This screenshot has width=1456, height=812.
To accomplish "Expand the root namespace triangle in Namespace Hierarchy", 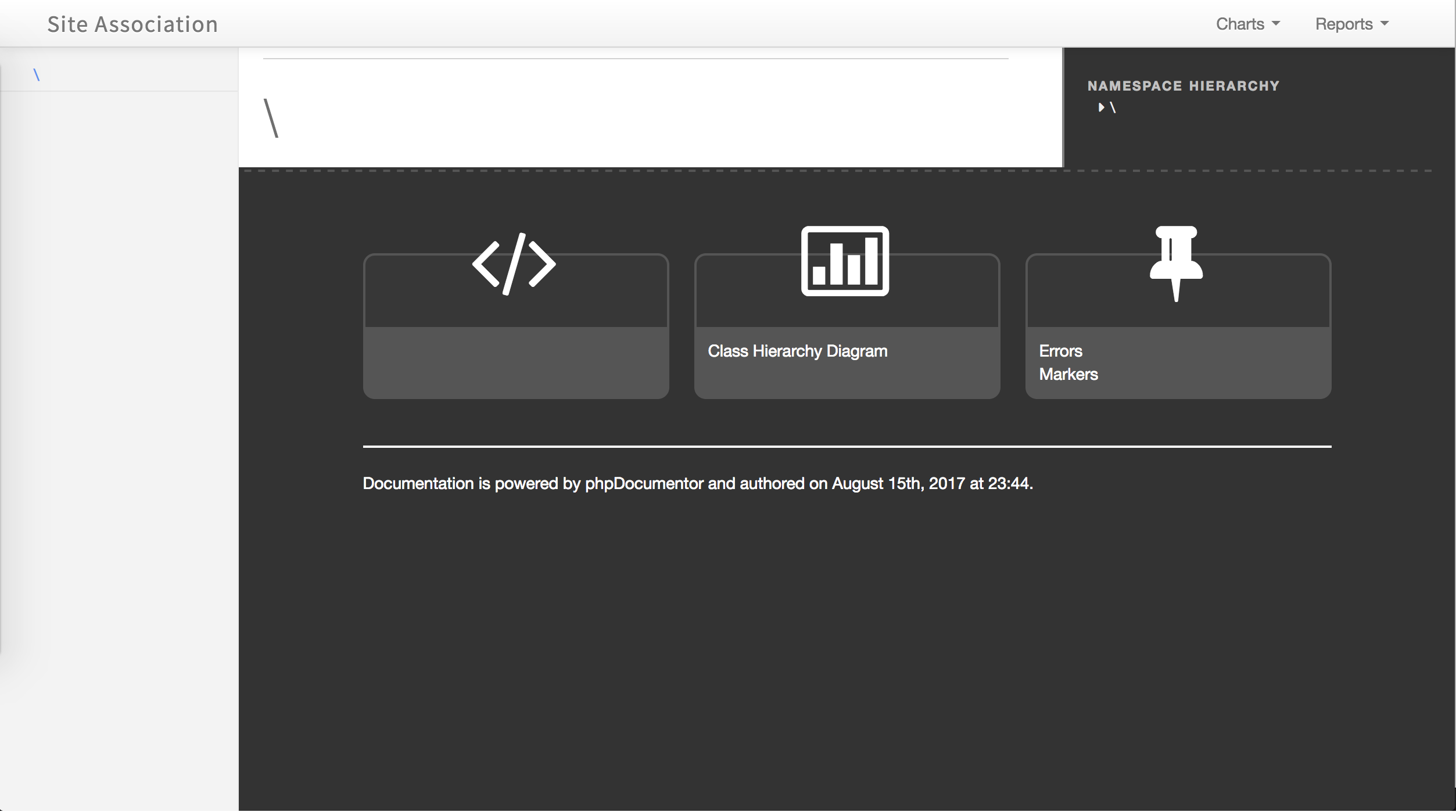I will pyautogui.click(x=1101, y=107).
